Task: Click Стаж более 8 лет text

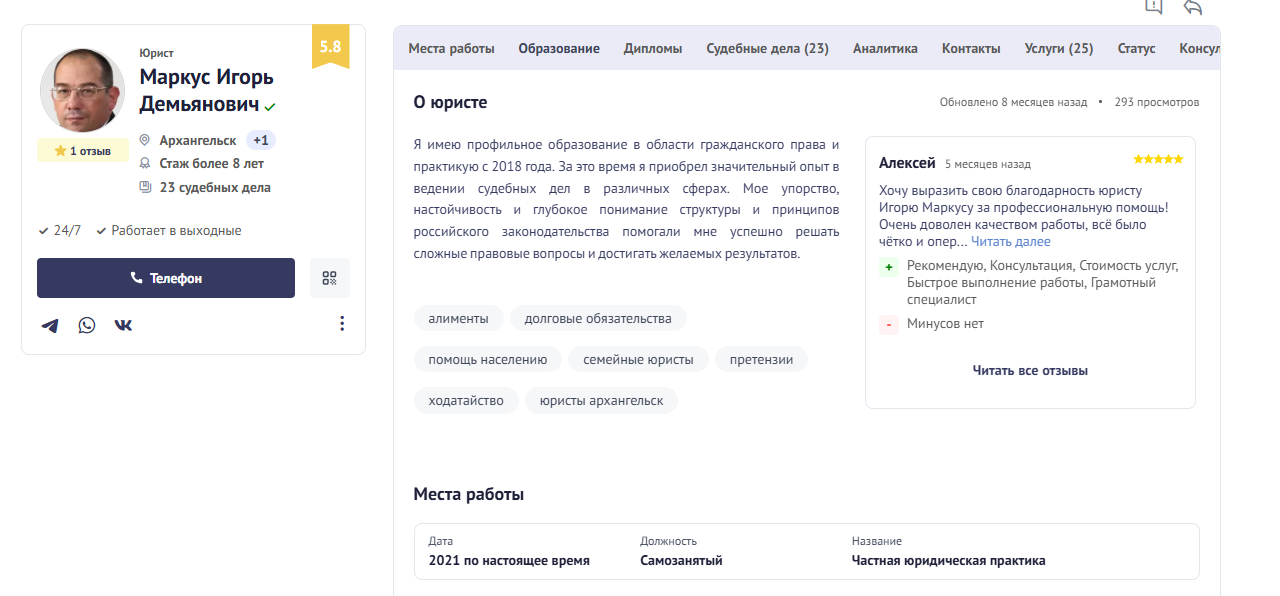Action: click(x=212, y=163)
